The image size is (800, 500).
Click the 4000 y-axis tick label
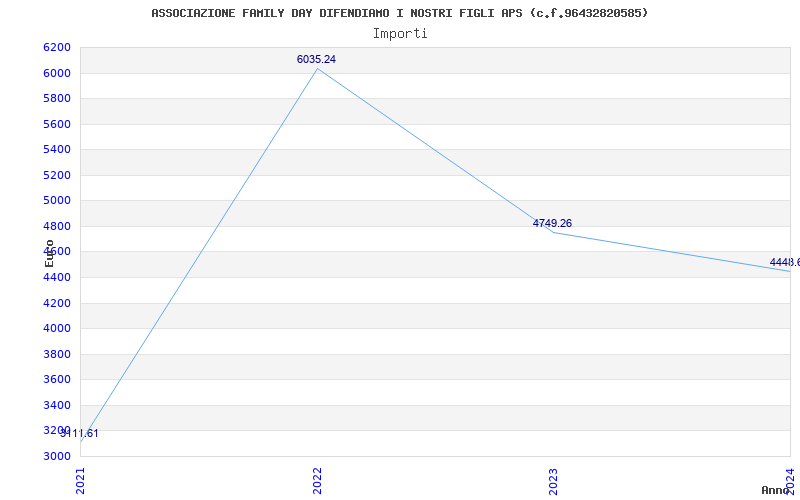(57, 329)
